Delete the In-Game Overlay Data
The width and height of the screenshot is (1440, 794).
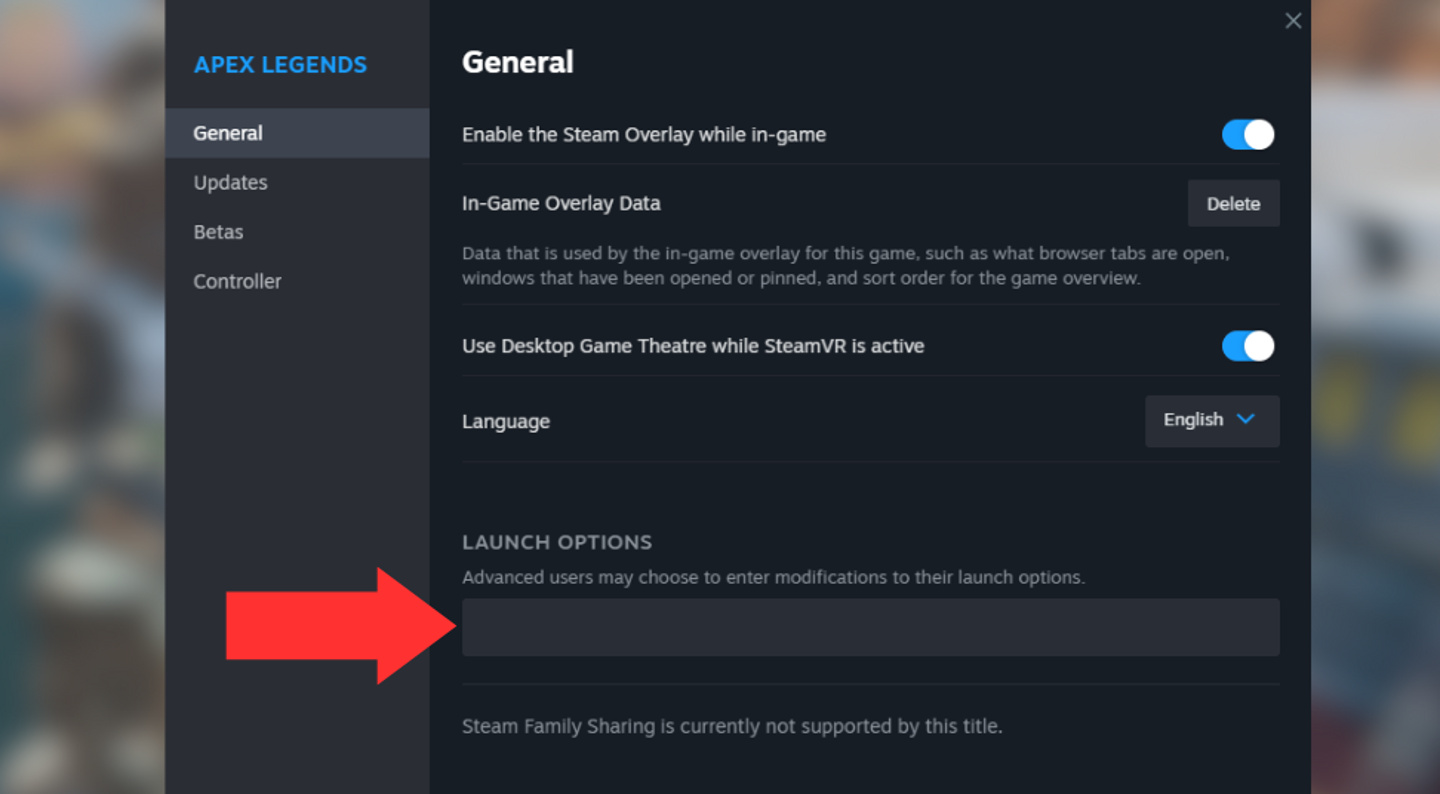coord(1233,203)
